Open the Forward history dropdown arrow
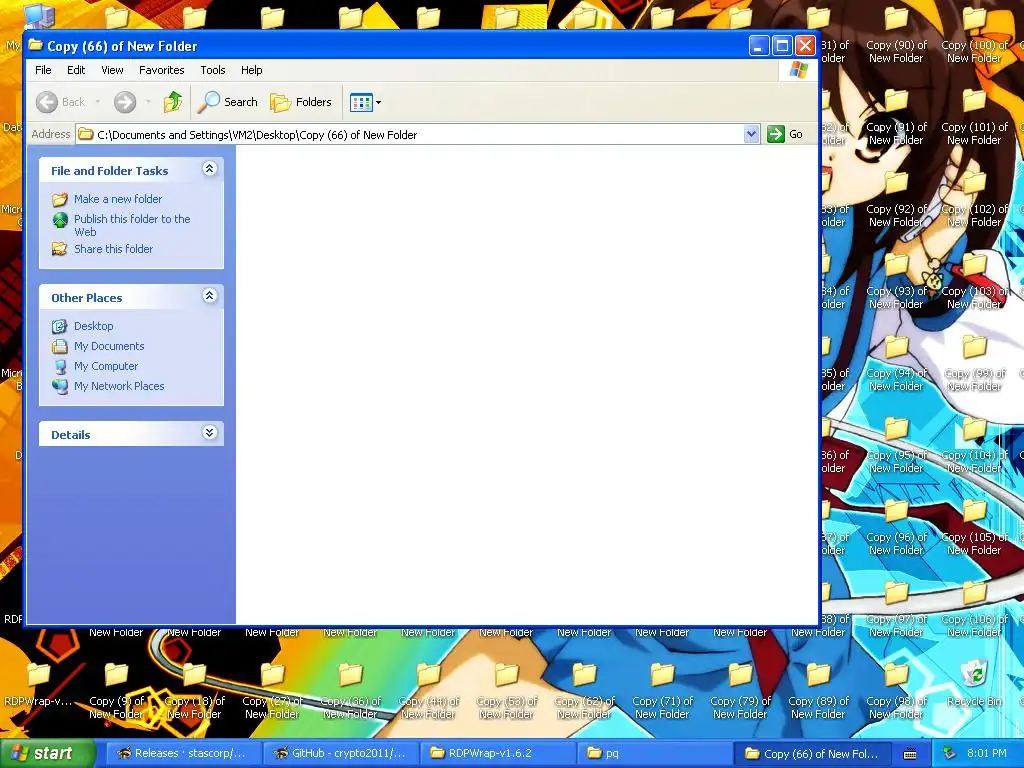Image resolution: width=1024 pixels, height=768 pixels. [x=148, y=102]
